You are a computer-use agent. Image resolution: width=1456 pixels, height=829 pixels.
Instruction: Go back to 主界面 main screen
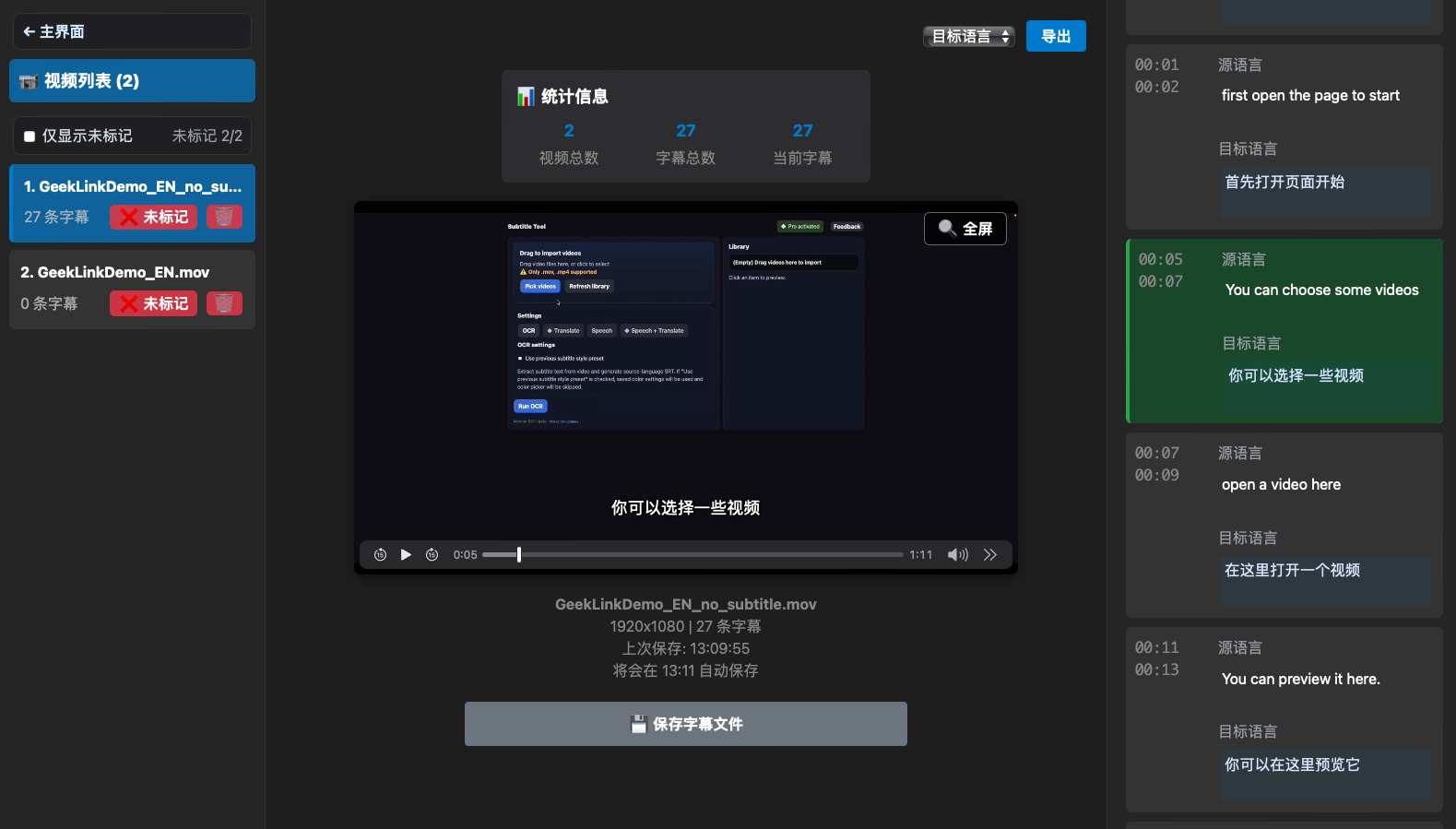[x=132, y=31]
